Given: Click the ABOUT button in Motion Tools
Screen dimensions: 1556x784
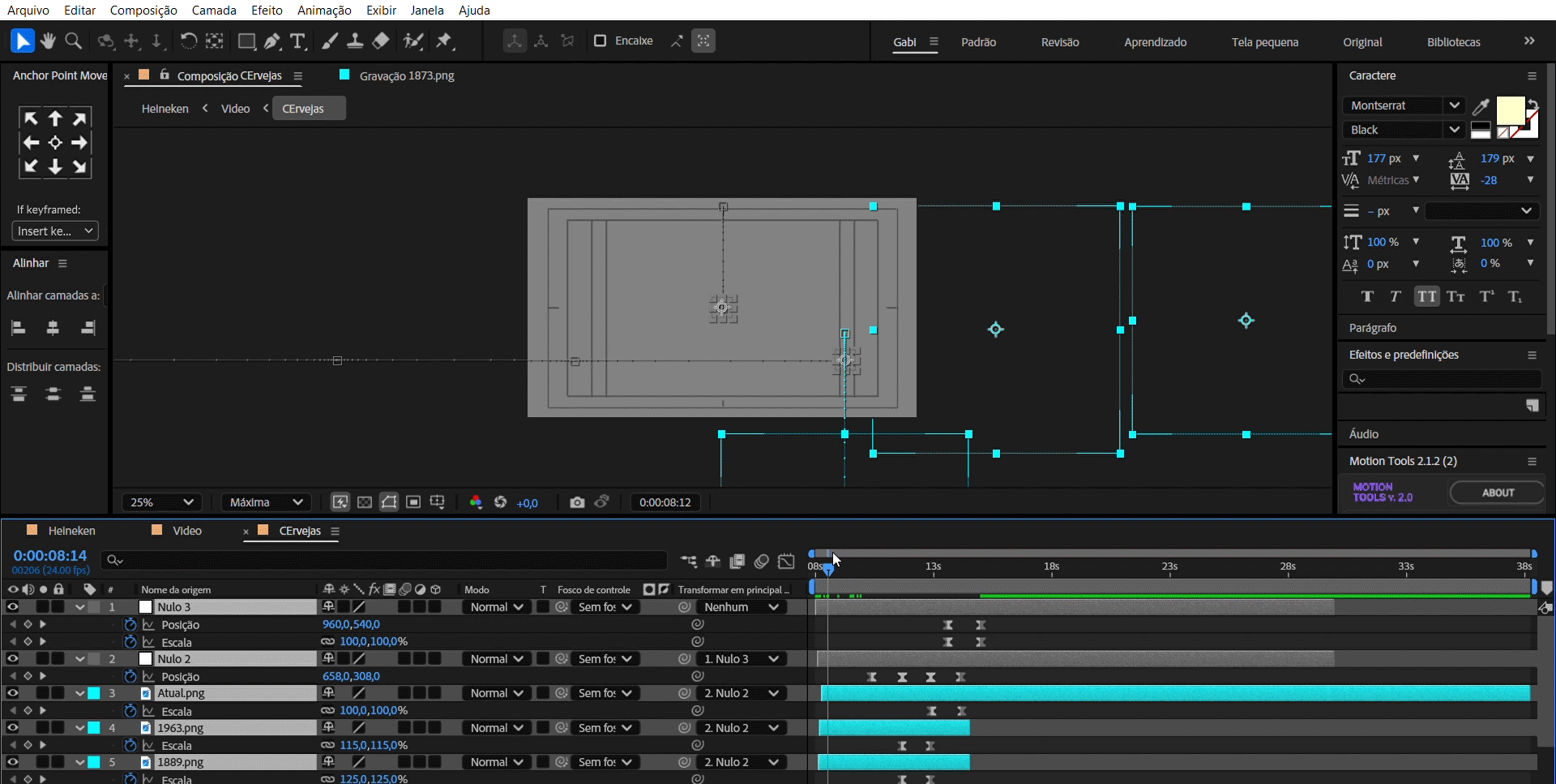Looking at the screenshot, I should [1497, 492].
